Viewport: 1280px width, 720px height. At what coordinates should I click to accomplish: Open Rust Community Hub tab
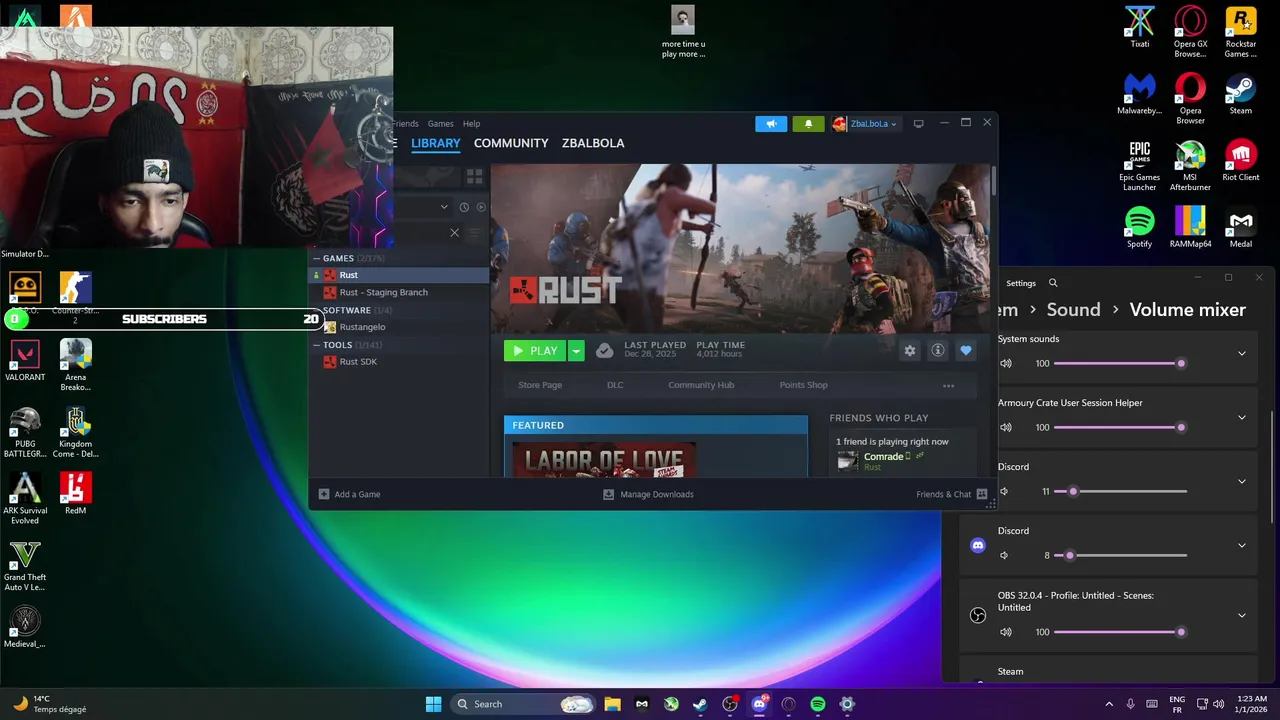point(701,385)
